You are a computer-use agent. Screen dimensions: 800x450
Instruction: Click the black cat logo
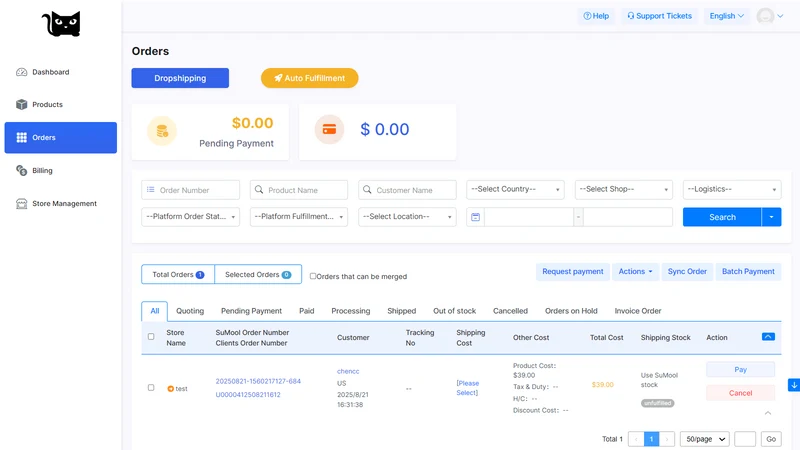(x=61, y=24)
